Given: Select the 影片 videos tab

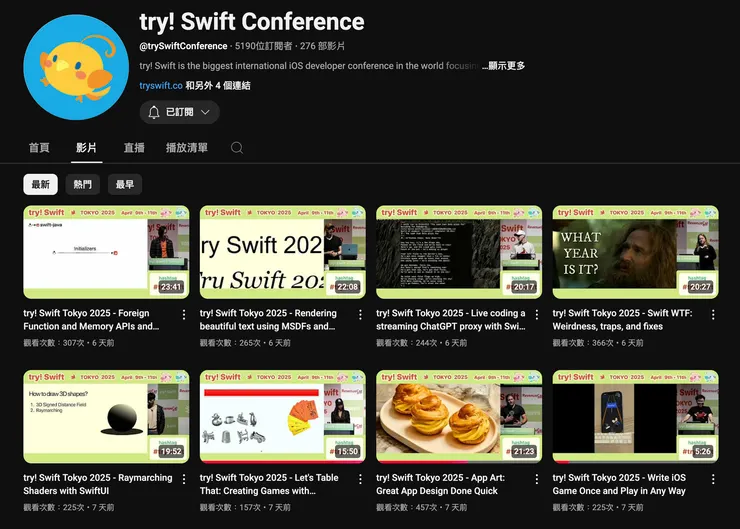Looking at the screenshot, I should coord(86,148).
